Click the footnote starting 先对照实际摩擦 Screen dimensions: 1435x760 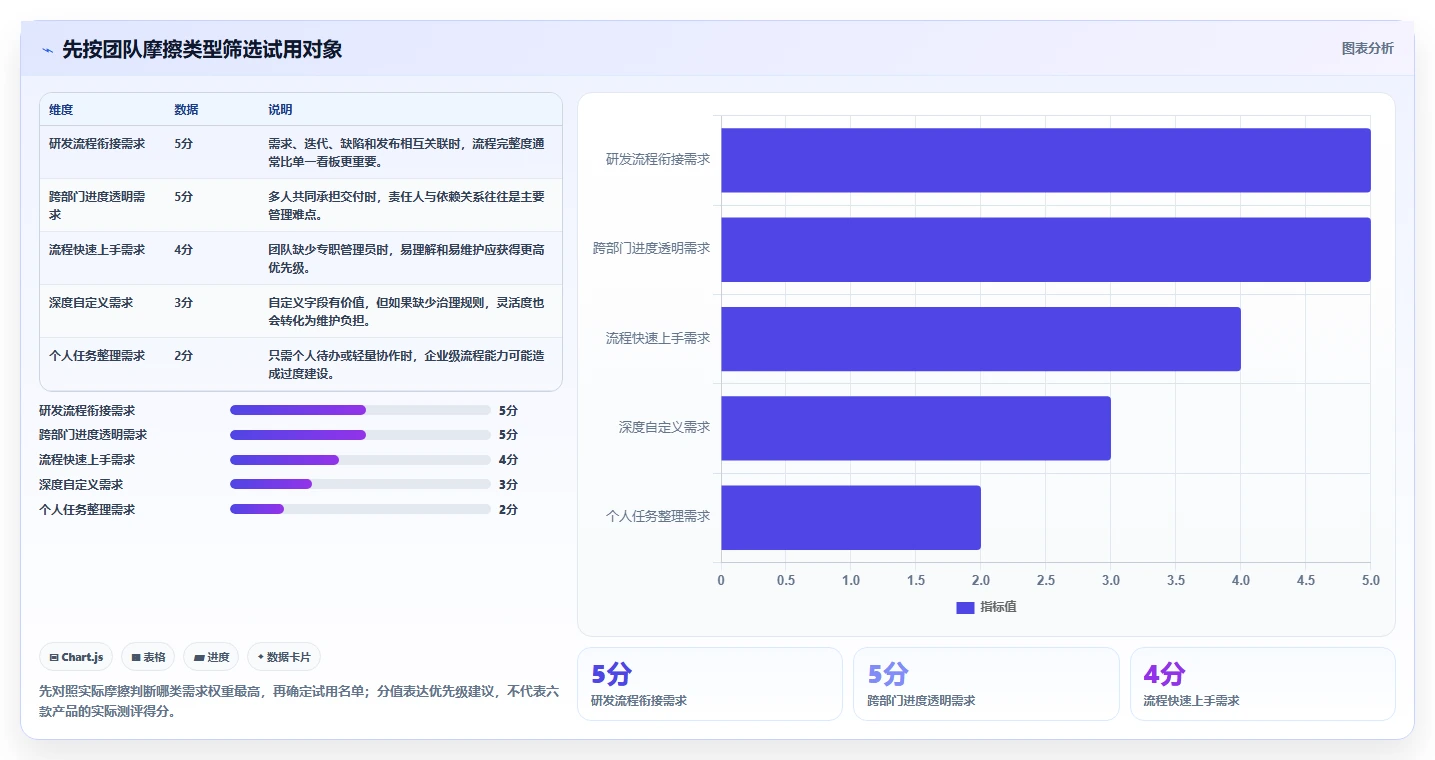pyautogui.click(x=299, y=701)
